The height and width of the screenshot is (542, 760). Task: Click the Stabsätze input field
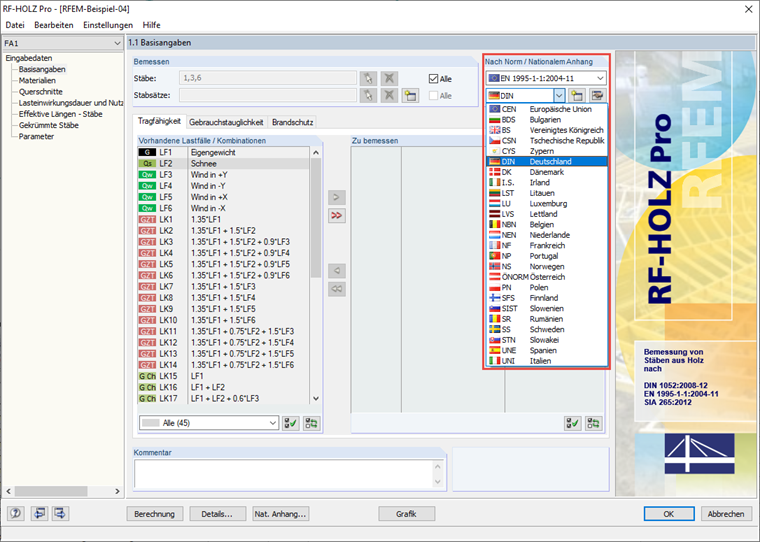pos(268,96)
